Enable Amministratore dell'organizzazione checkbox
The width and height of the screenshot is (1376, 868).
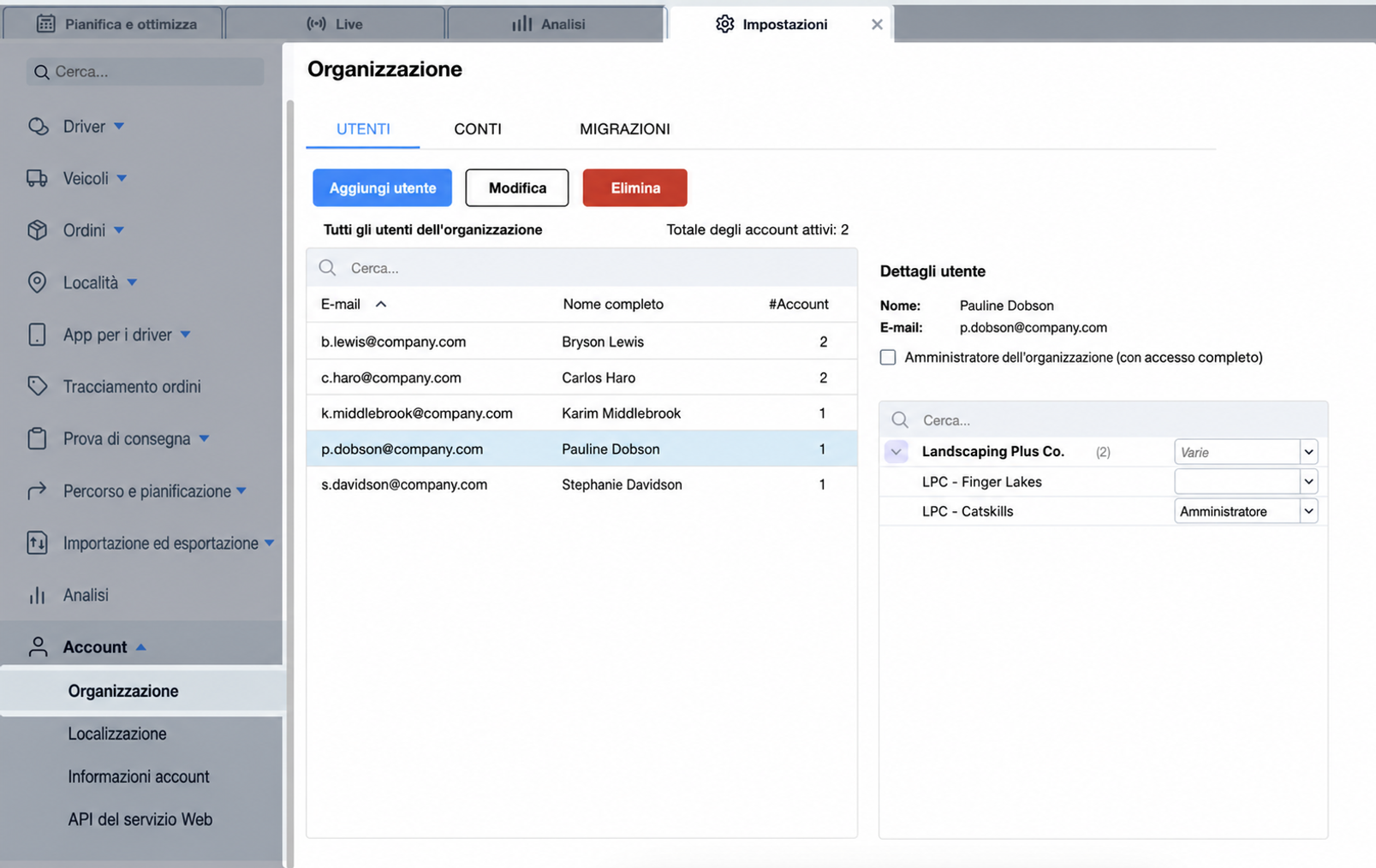click(888, 357)
